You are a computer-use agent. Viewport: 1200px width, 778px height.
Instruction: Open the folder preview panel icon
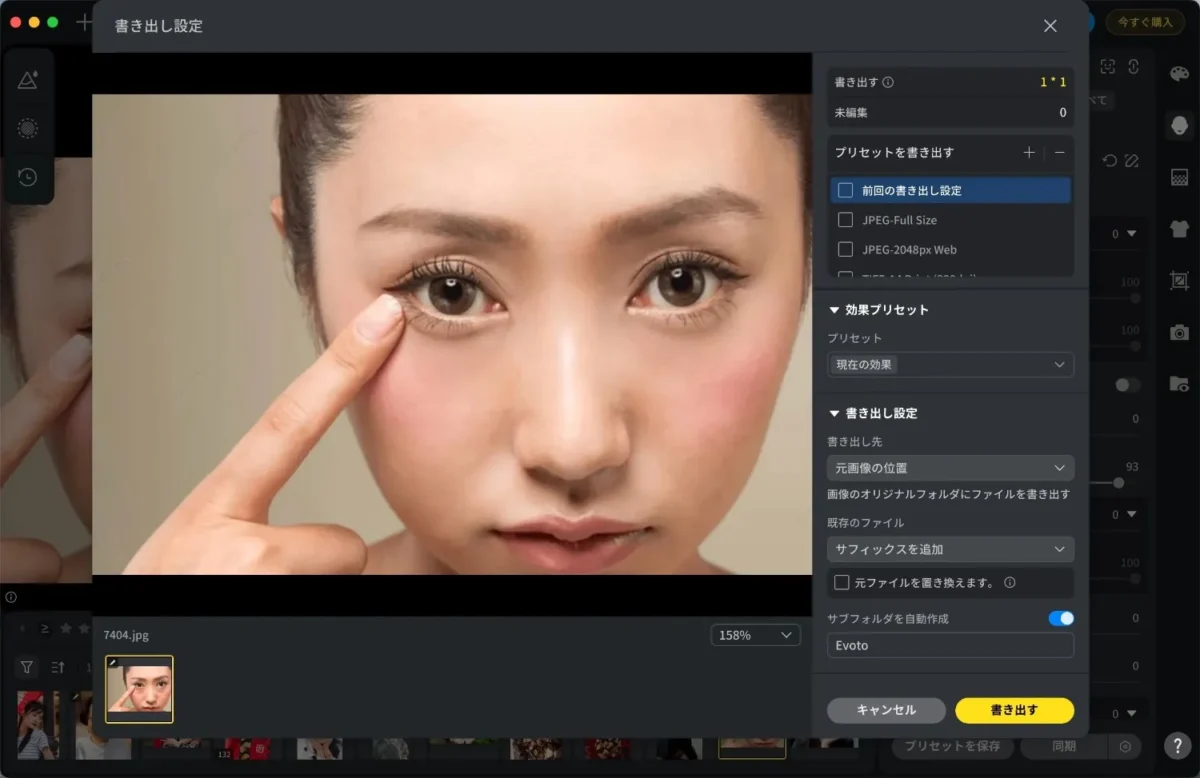point(1179,383)
